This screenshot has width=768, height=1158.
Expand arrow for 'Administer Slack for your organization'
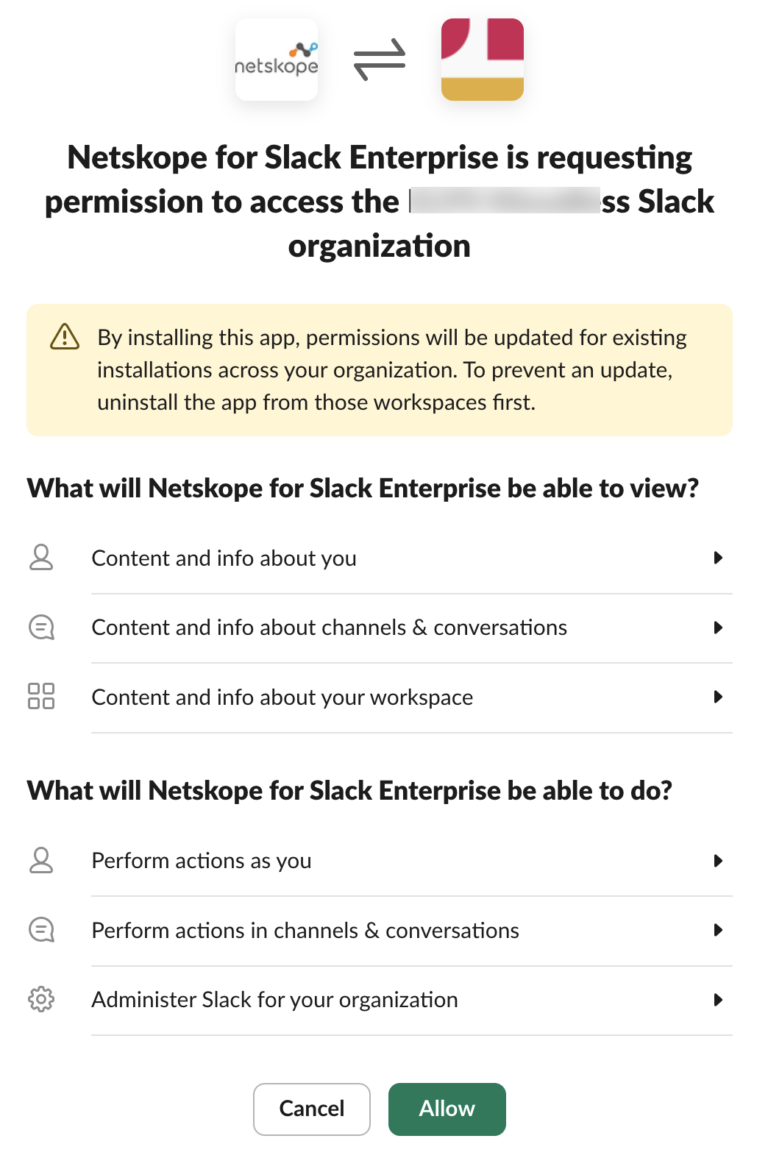coord(718,1000)
